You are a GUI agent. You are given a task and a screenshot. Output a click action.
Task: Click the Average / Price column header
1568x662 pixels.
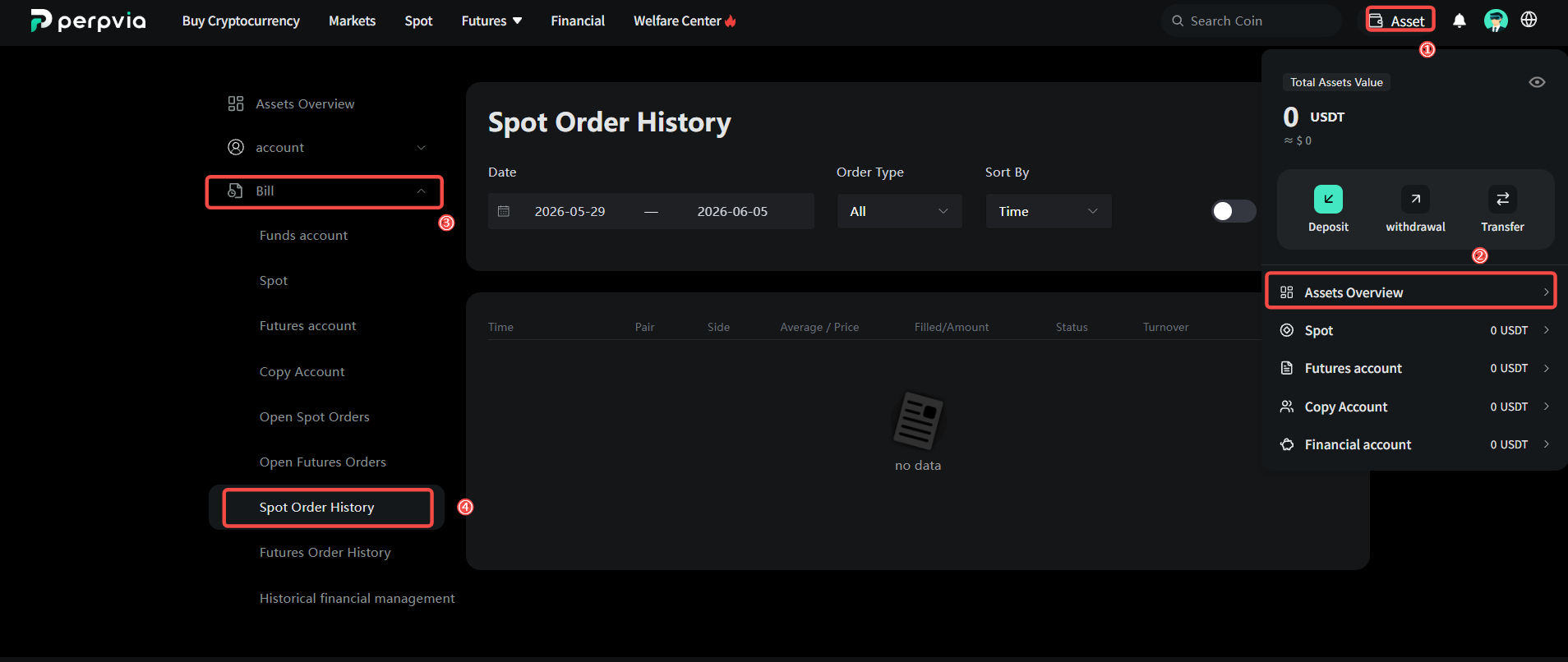[x=819, y=327]
